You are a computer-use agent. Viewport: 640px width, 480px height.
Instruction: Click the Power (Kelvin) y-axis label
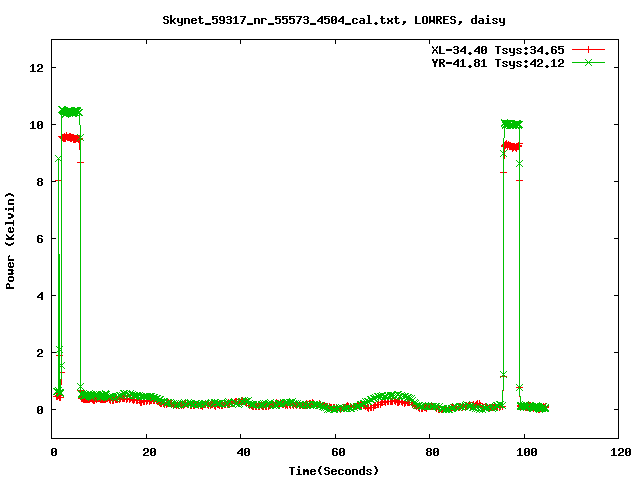coord(10,241)
